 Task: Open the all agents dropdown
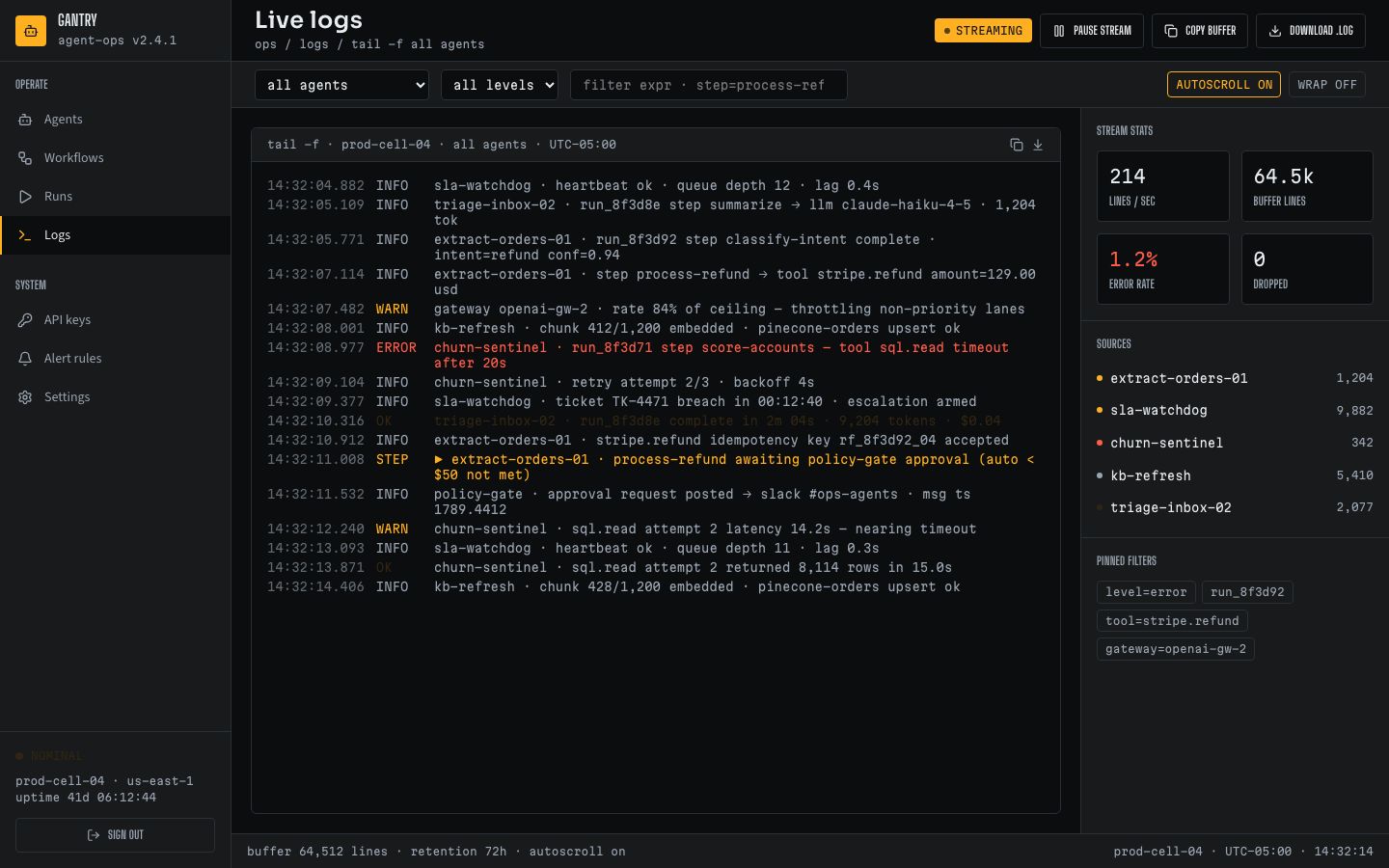[341, 85]
